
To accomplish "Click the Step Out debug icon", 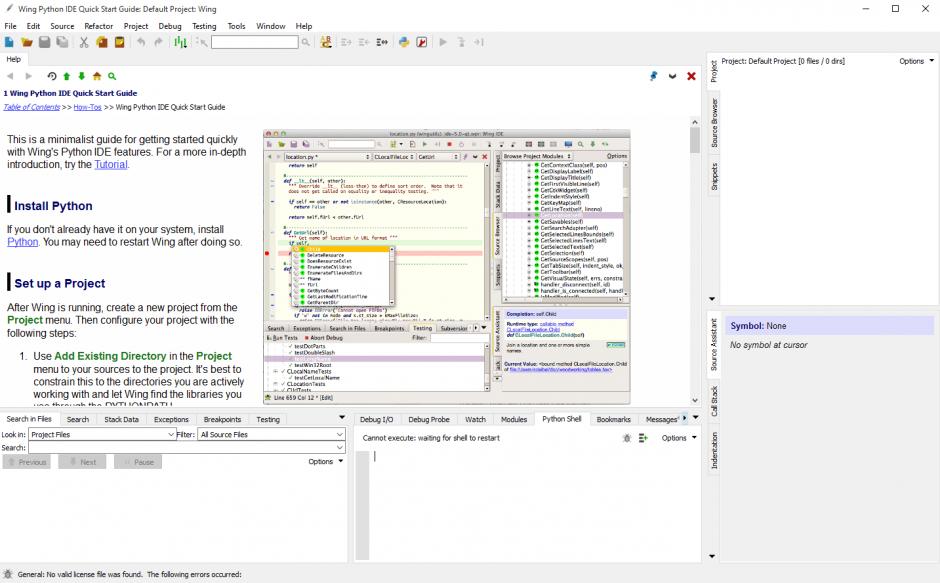I will (478, 42).
